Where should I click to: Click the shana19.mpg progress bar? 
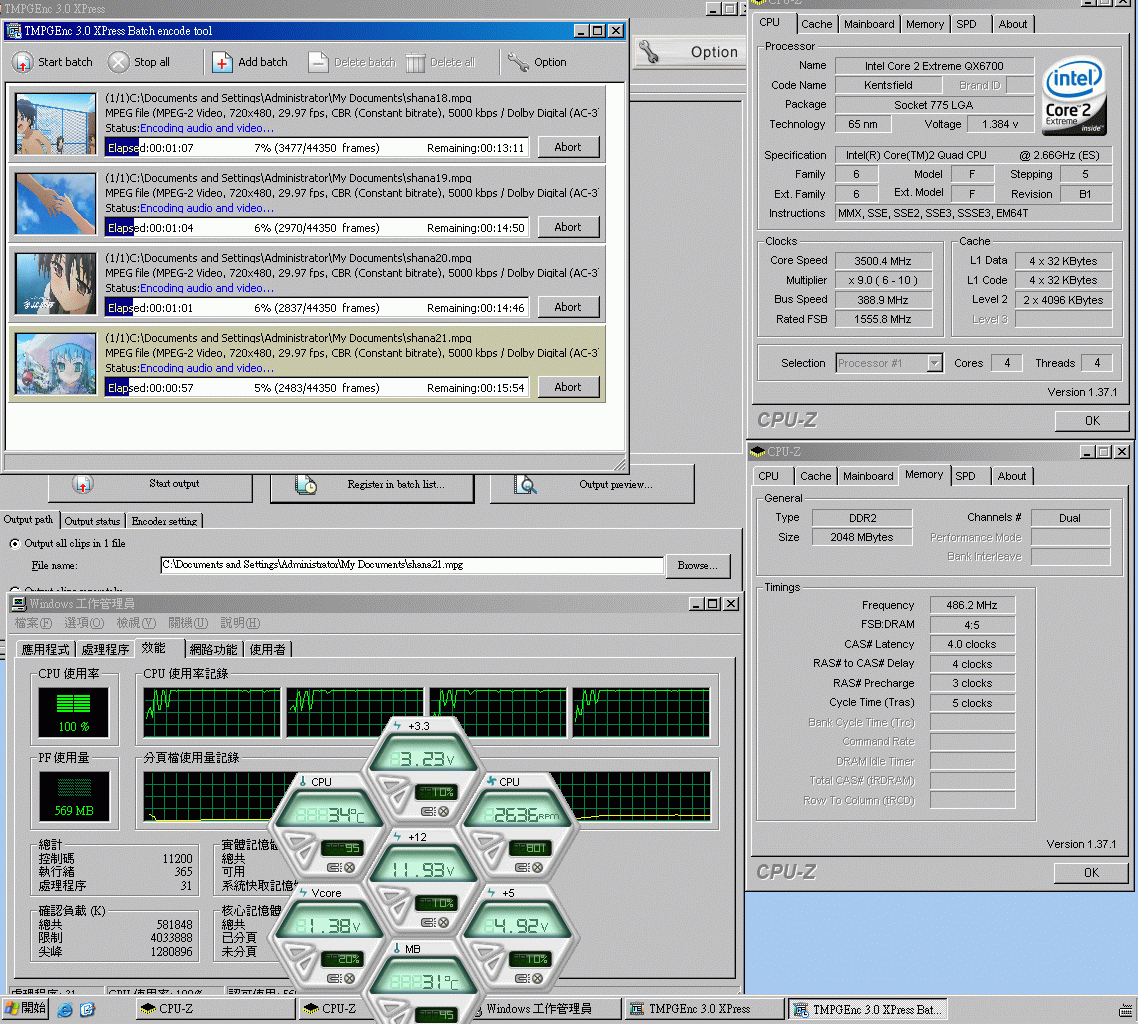(316, 228)
